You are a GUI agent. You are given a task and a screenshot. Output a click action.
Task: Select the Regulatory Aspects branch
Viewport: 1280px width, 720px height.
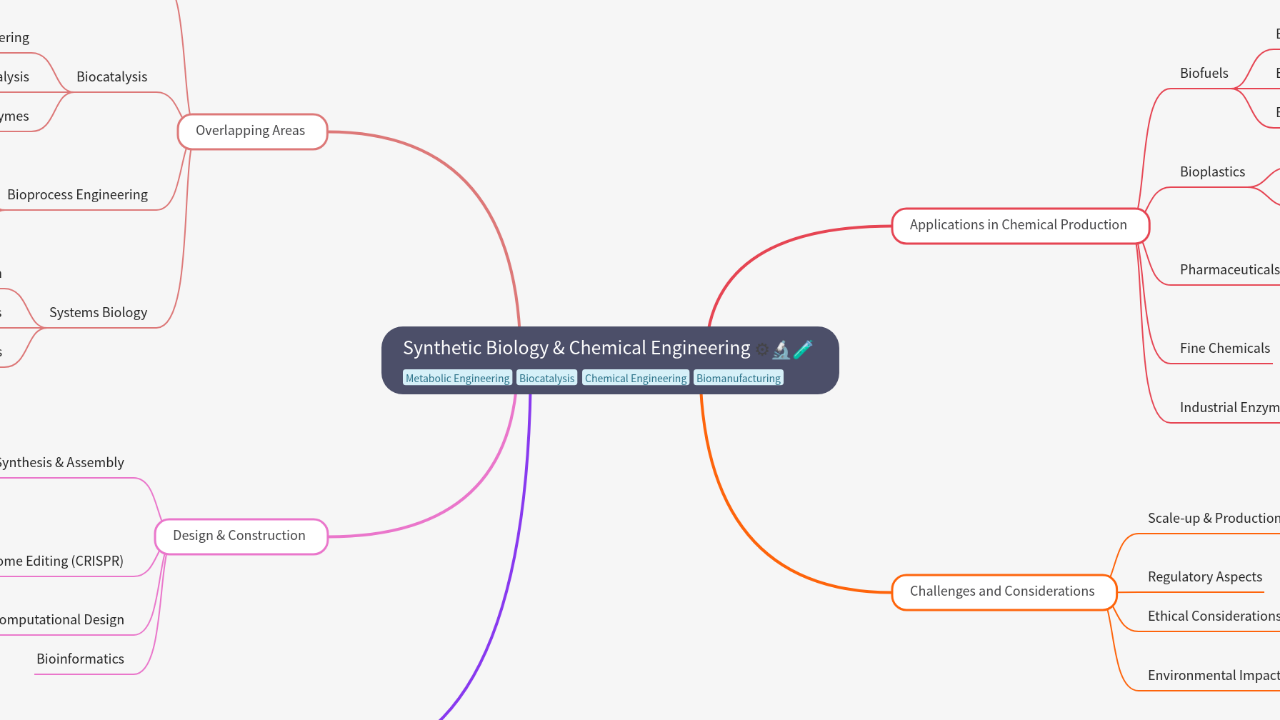(x=1205, y=577)
